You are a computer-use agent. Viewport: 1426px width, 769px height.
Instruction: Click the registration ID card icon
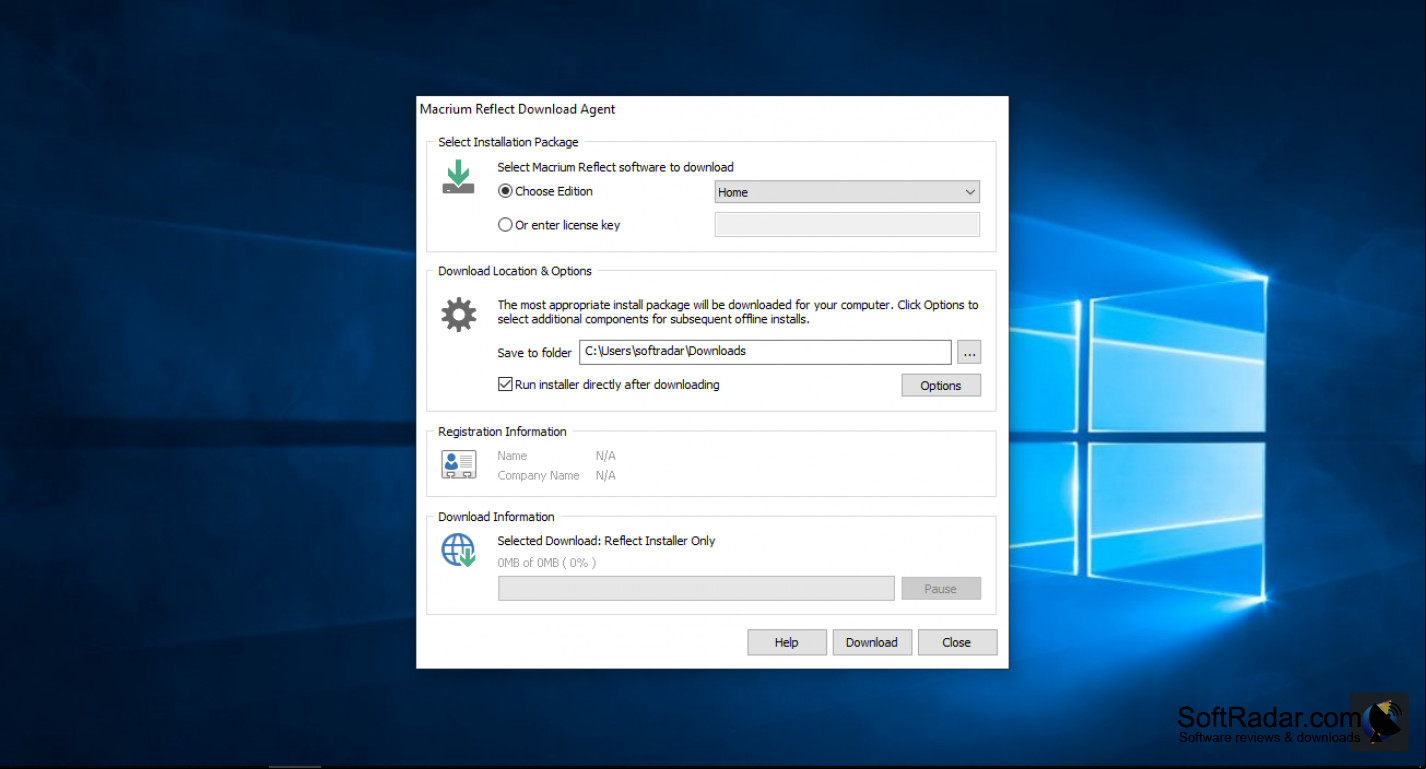tap(459, 464)
